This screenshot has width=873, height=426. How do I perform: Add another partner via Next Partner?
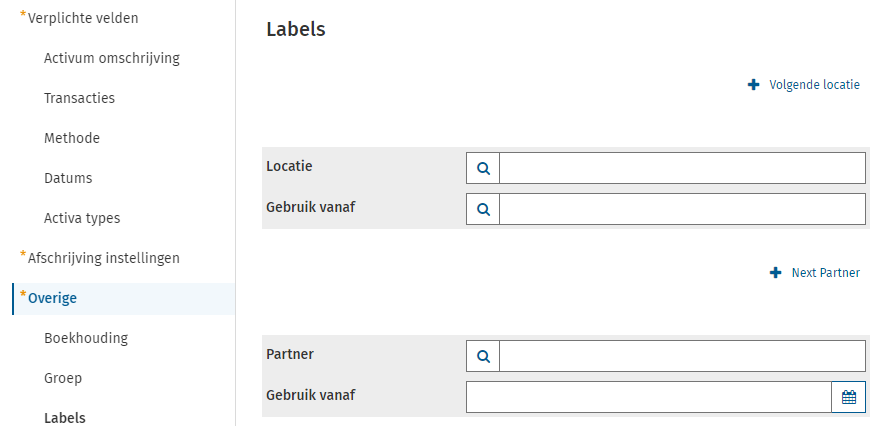(825, 272)
